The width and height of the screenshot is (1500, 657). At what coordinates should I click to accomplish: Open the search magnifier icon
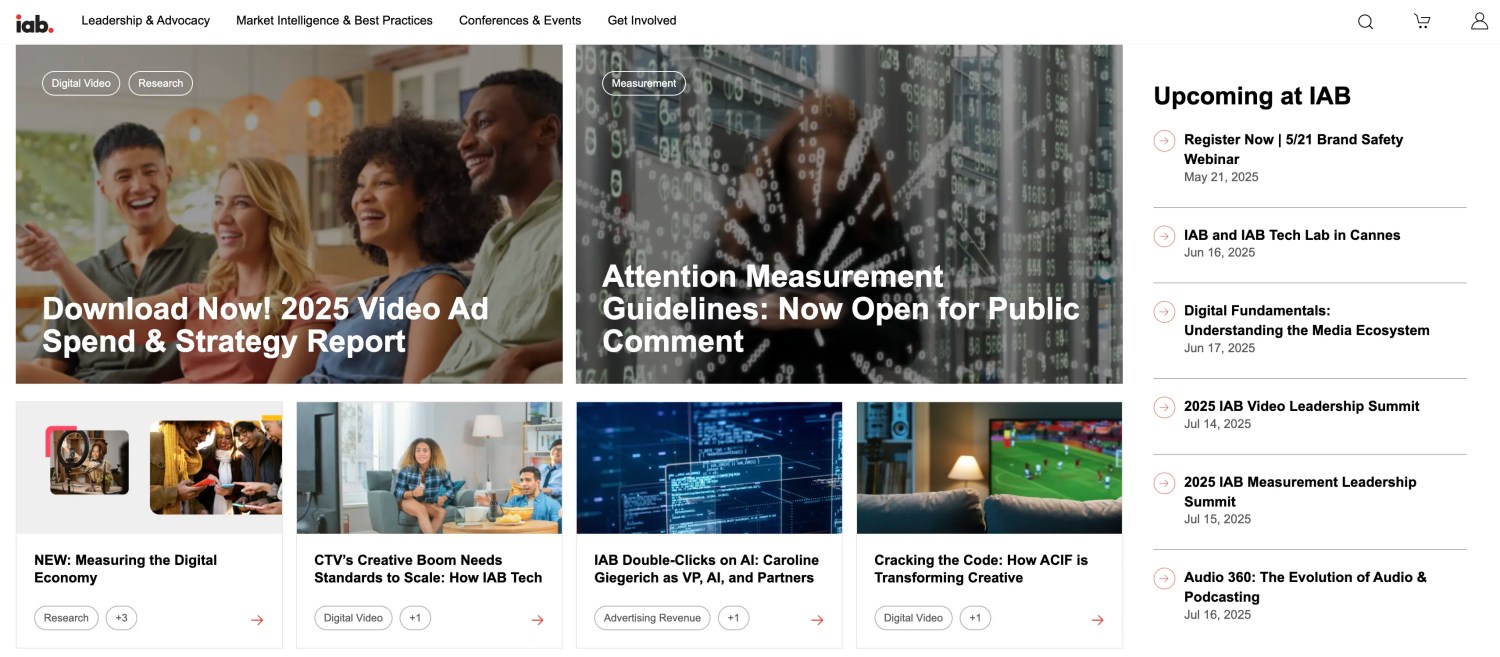click(1365, 21)
